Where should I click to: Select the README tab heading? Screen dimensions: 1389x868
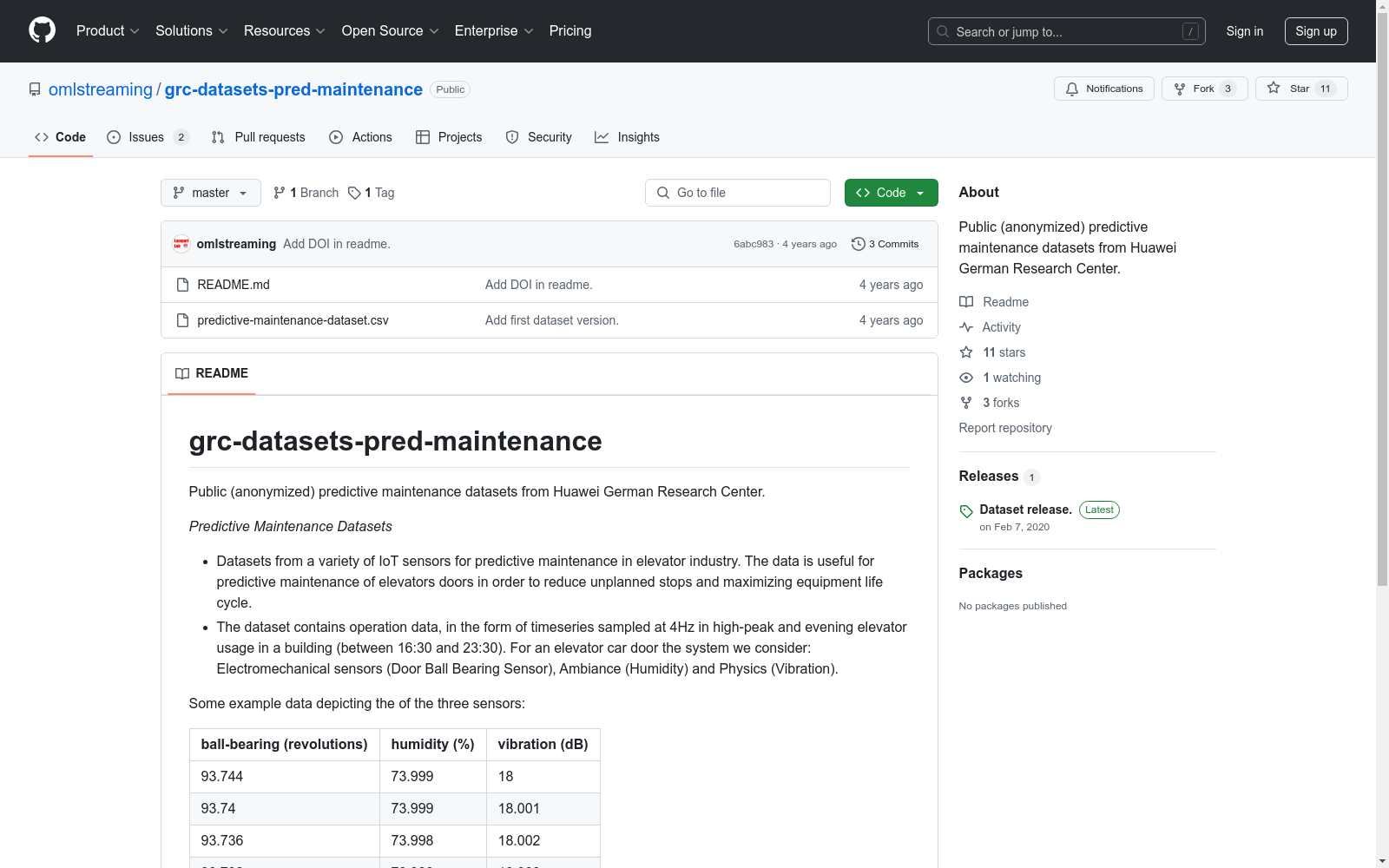212,373
